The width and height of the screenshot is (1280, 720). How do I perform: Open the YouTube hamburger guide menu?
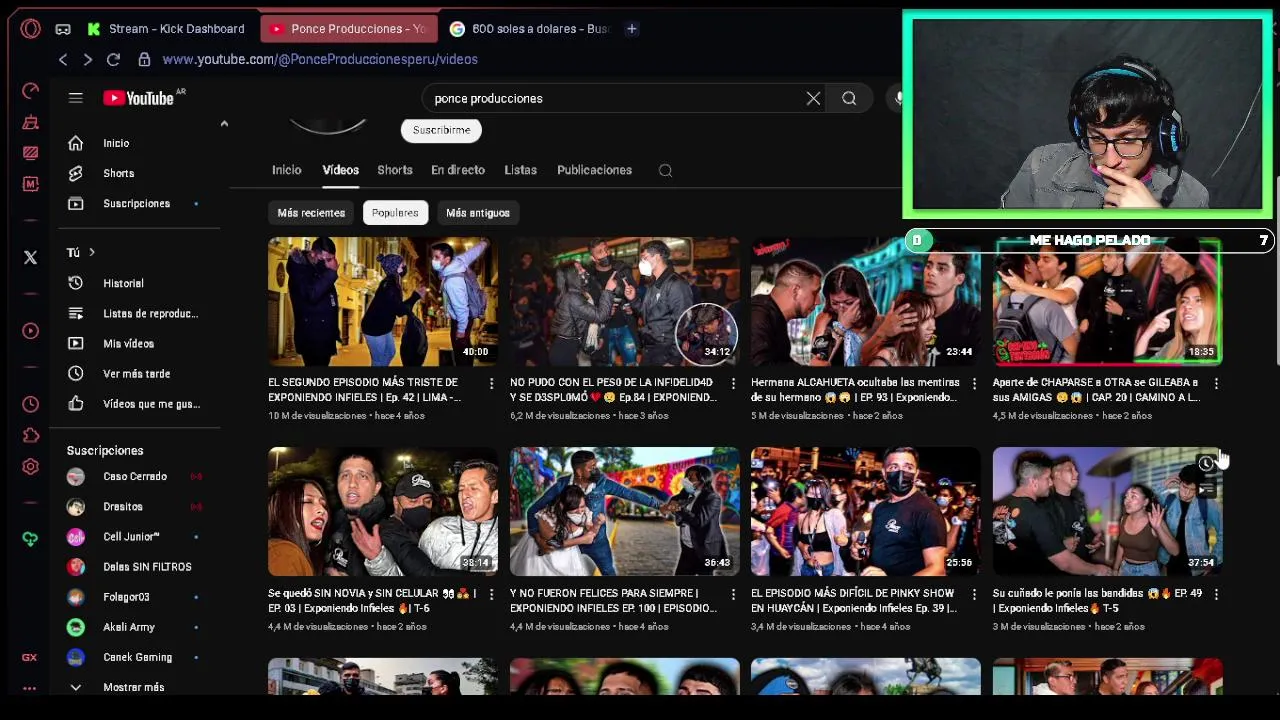(x=75, y=97)
